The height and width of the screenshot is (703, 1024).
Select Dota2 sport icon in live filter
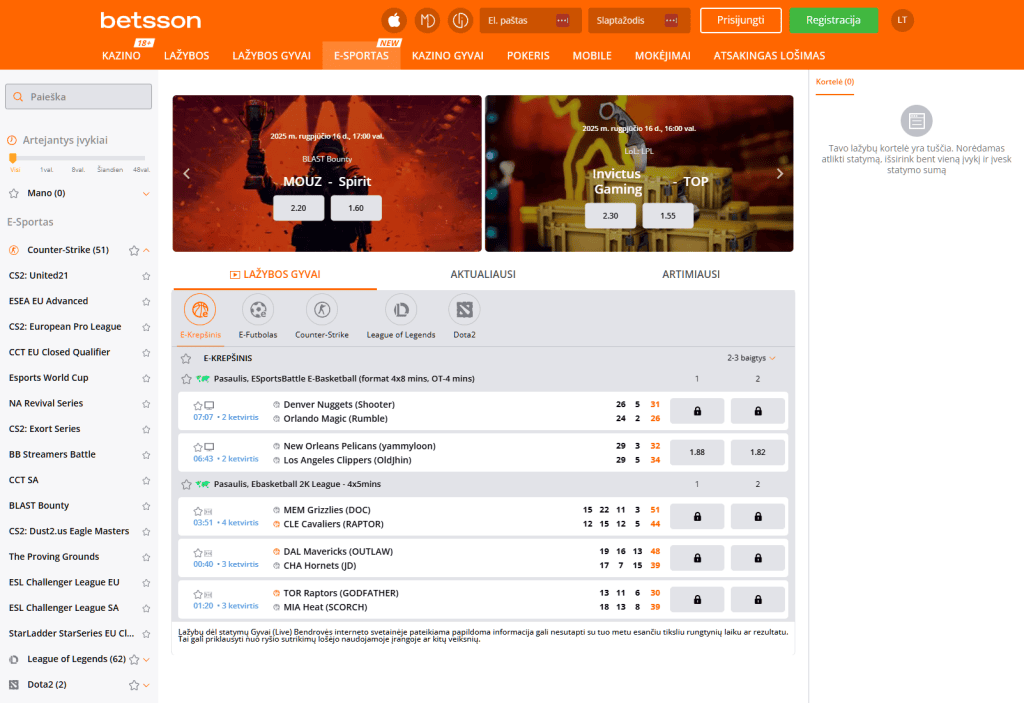click(464, 310)
